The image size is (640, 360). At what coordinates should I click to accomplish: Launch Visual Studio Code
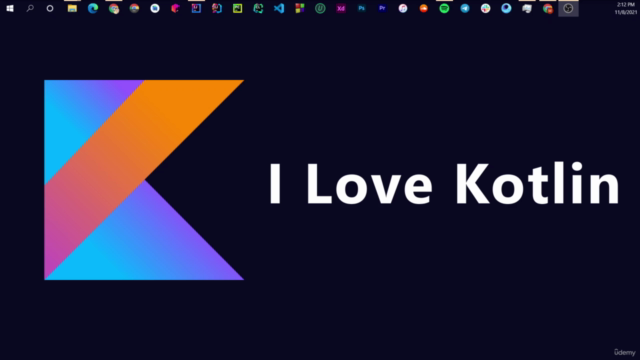pos(279,8)
